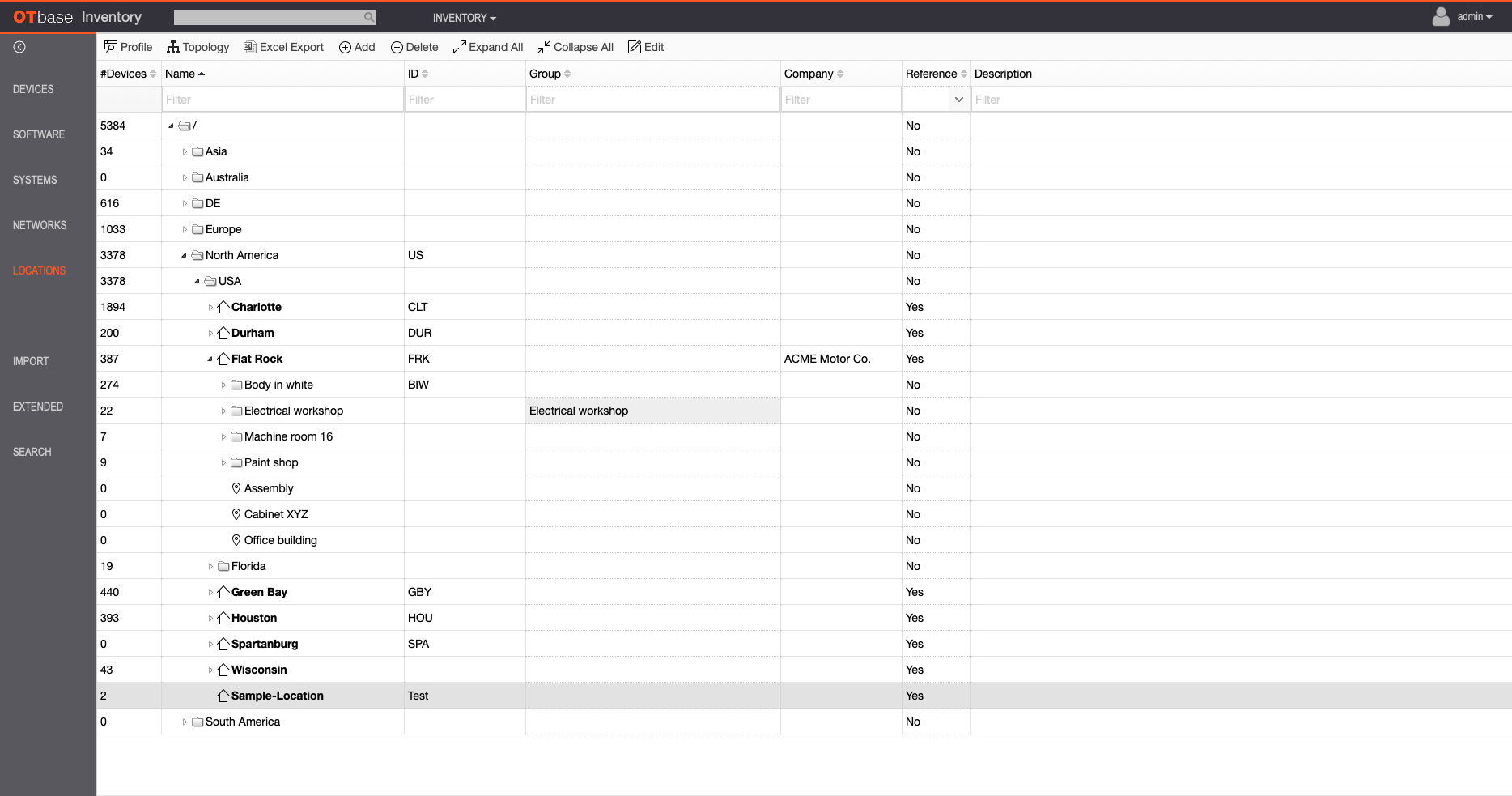Go to IMPORT in sidebar
Image resolution: width=1512 pixels, height=796 pixels.
pos(31,361)
